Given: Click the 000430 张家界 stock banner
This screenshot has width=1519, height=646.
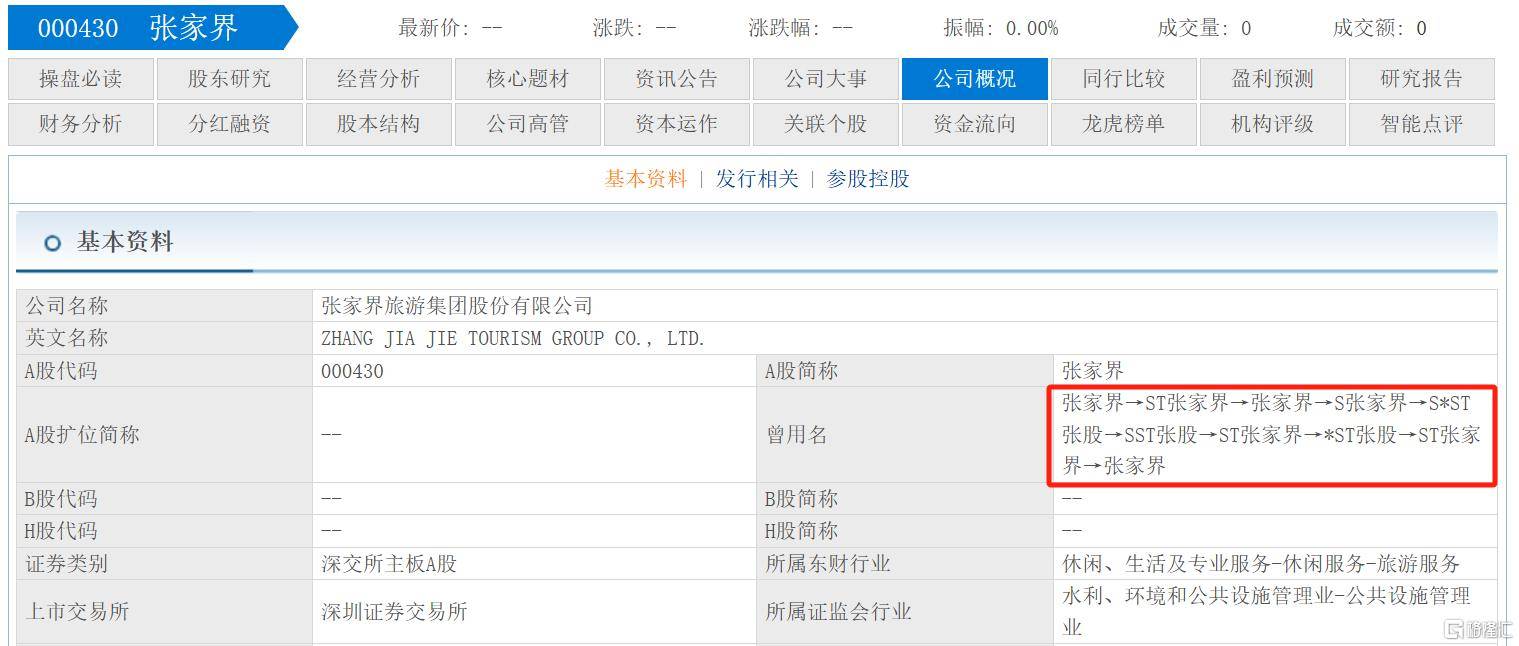Looking at the screenshot, I should click(153, 28).
